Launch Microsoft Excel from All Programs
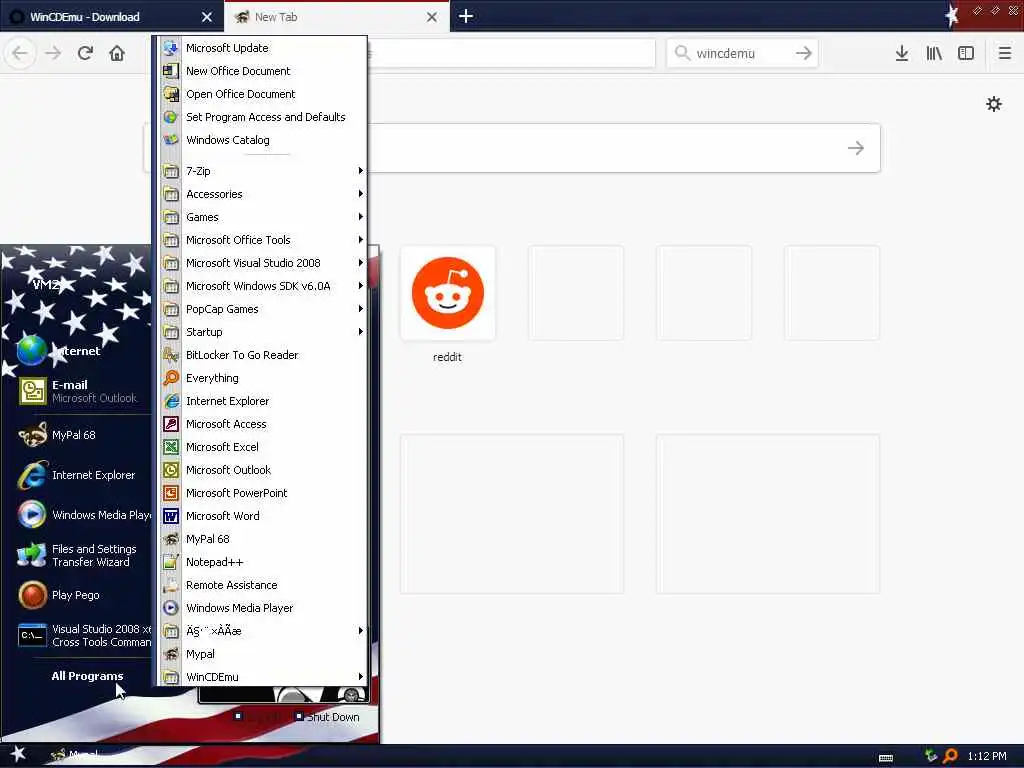 (263, 447)
